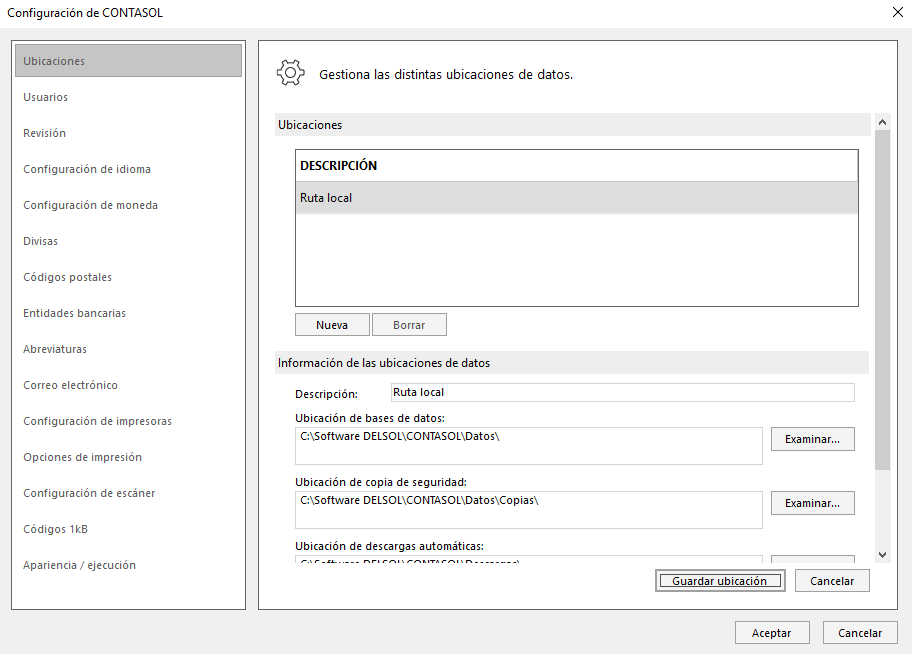Click the Ubicación de bases de datos field
The width and height of the screenshot is (912, 654).
click(x=528, y=446)
